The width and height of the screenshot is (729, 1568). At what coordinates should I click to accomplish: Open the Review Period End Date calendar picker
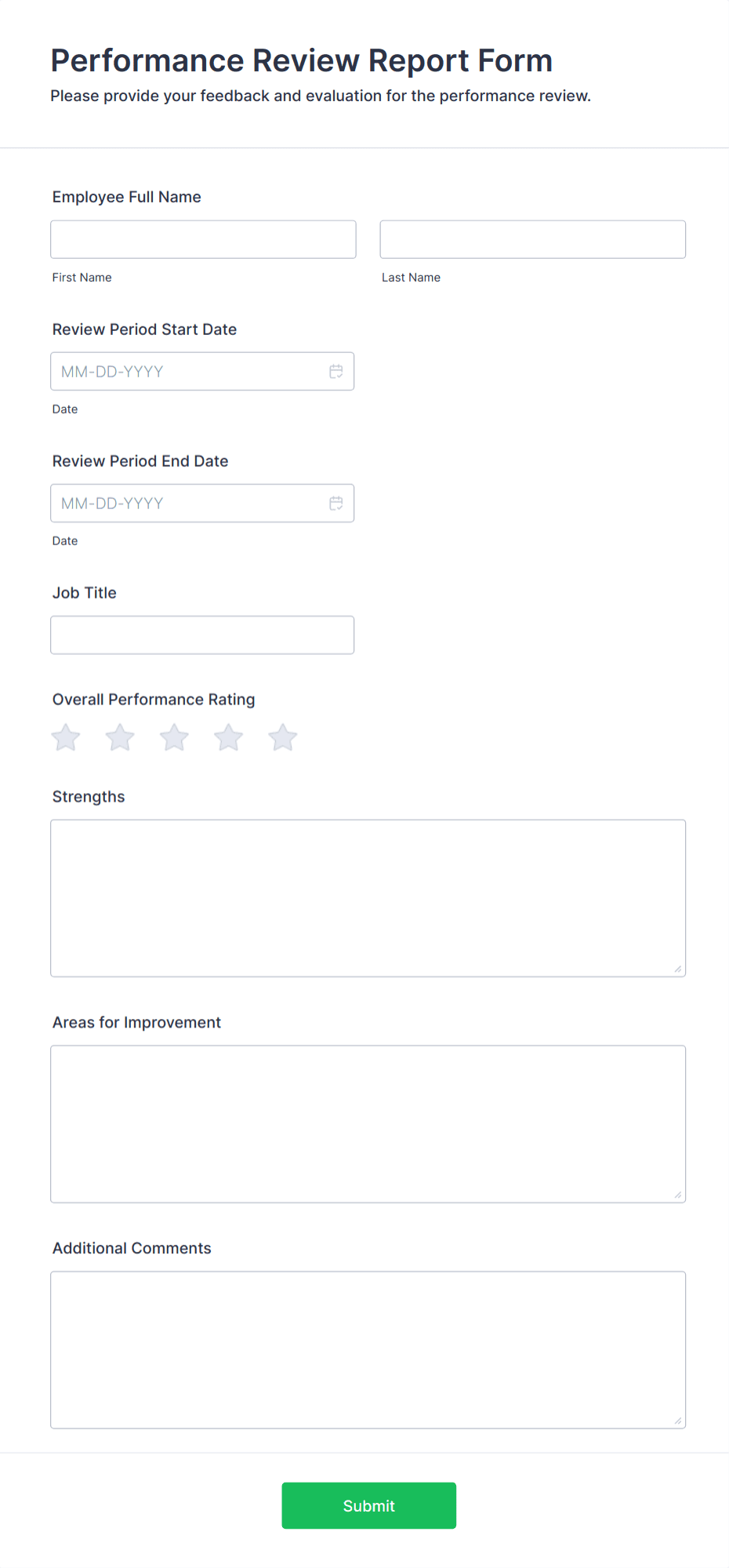pyautogui.click(x=336, y=503)
